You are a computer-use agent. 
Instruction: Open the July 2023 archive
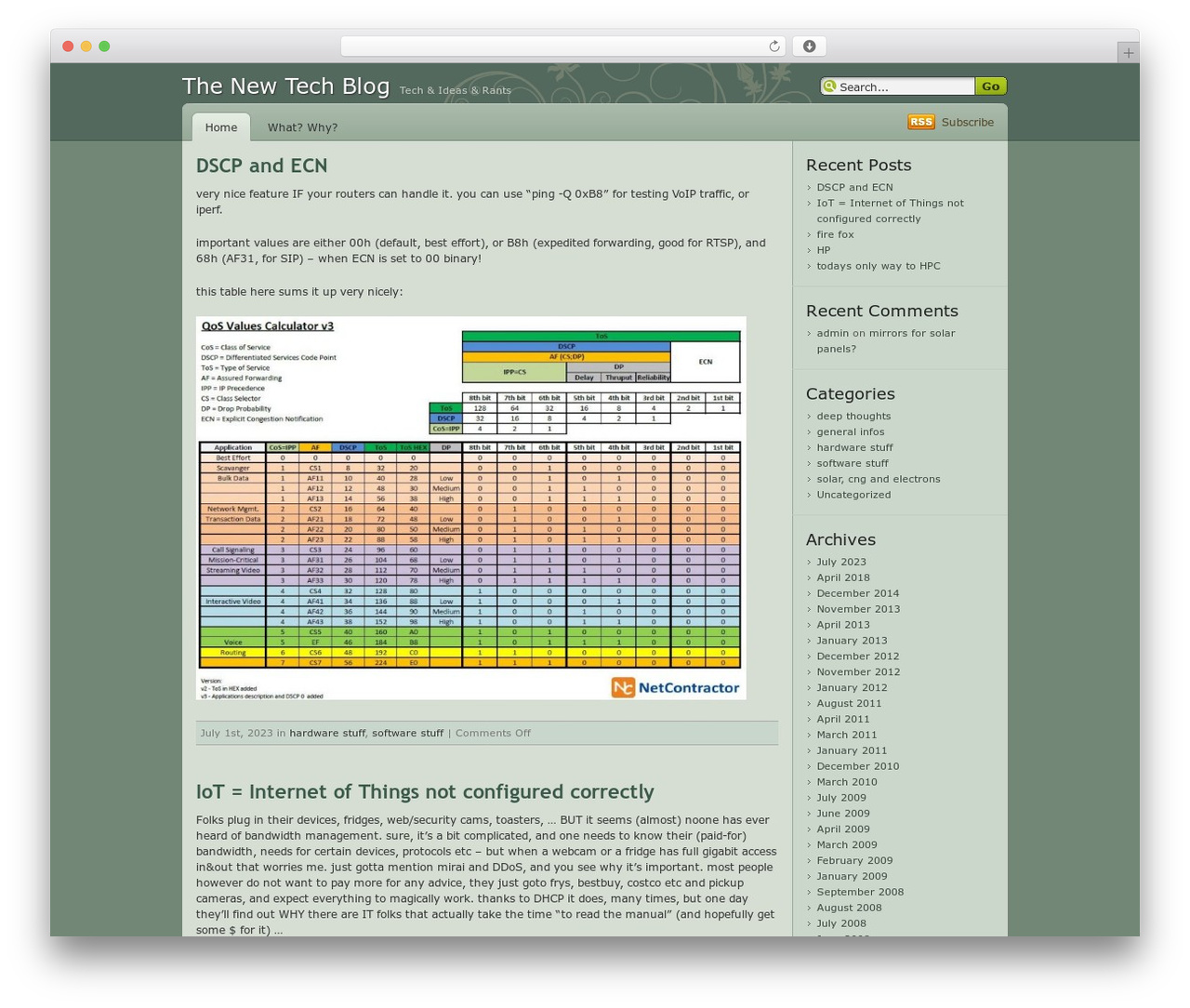pos(841,562)
